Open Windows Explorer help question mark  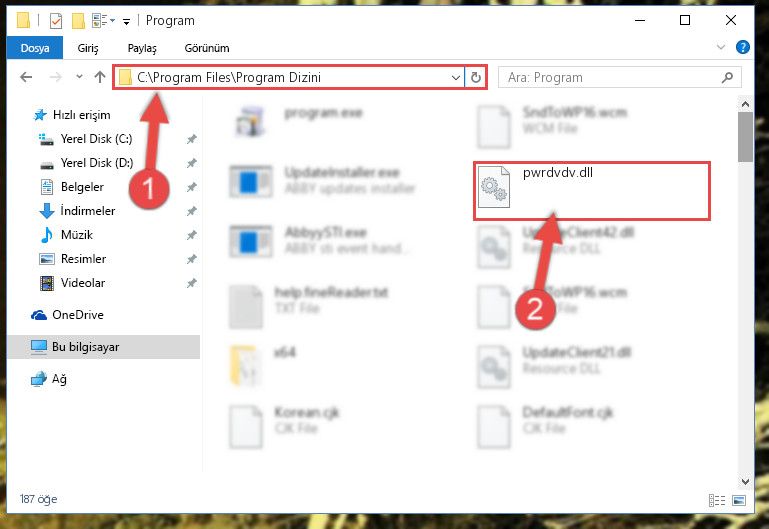tap(743, 47)
